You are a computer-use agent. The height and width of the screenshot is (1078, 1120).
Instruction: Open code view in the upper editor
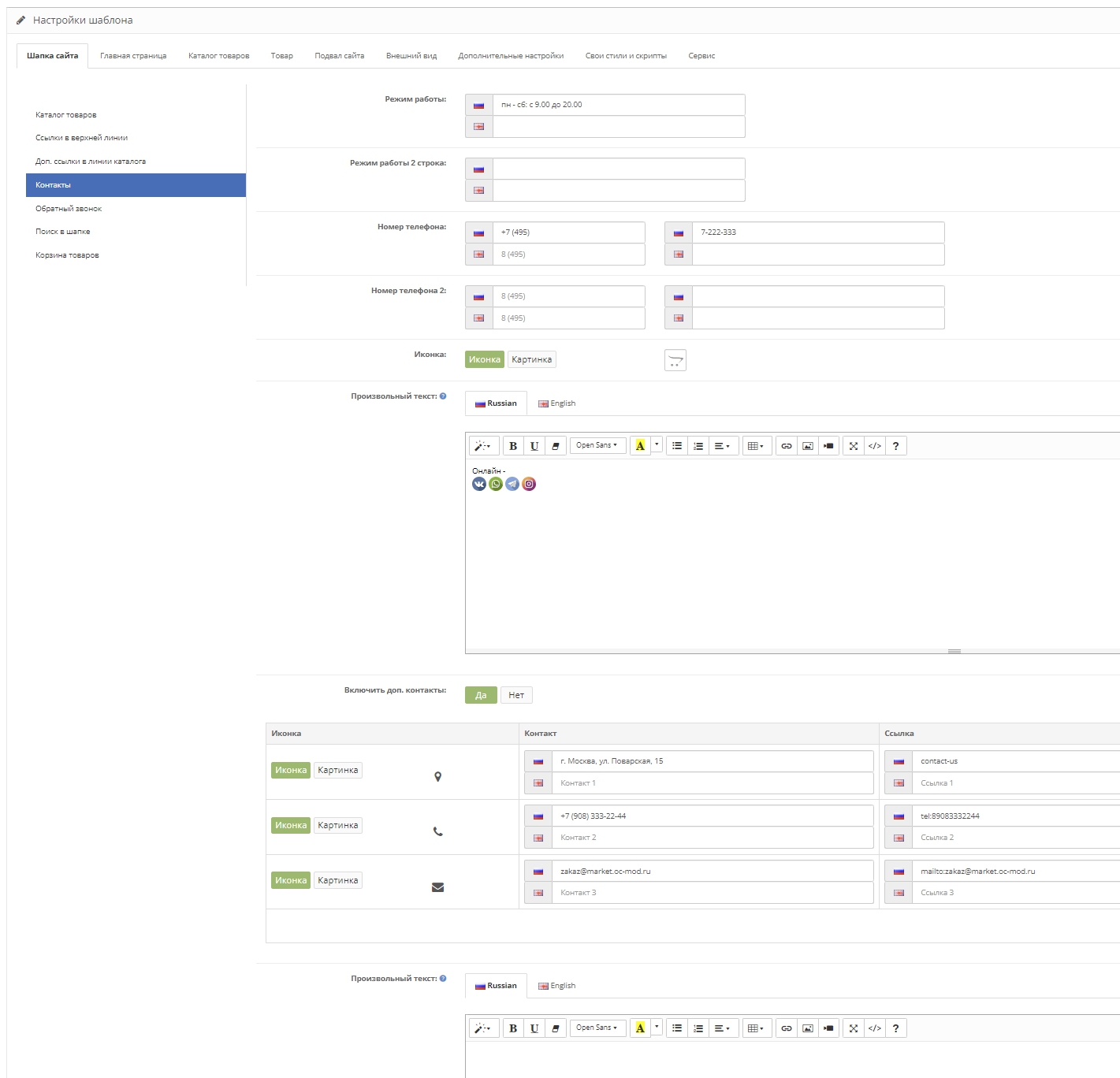874,446
